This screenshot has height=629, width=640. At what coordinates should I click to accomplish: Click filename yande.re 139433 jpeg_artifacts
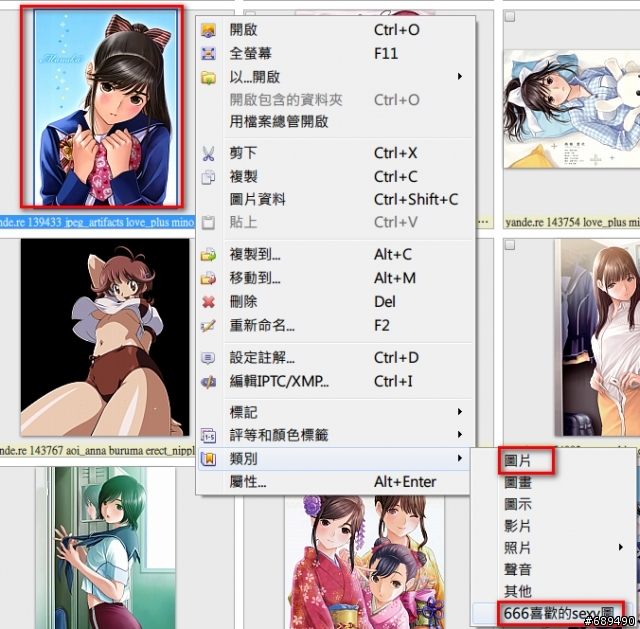coord(98,222)
